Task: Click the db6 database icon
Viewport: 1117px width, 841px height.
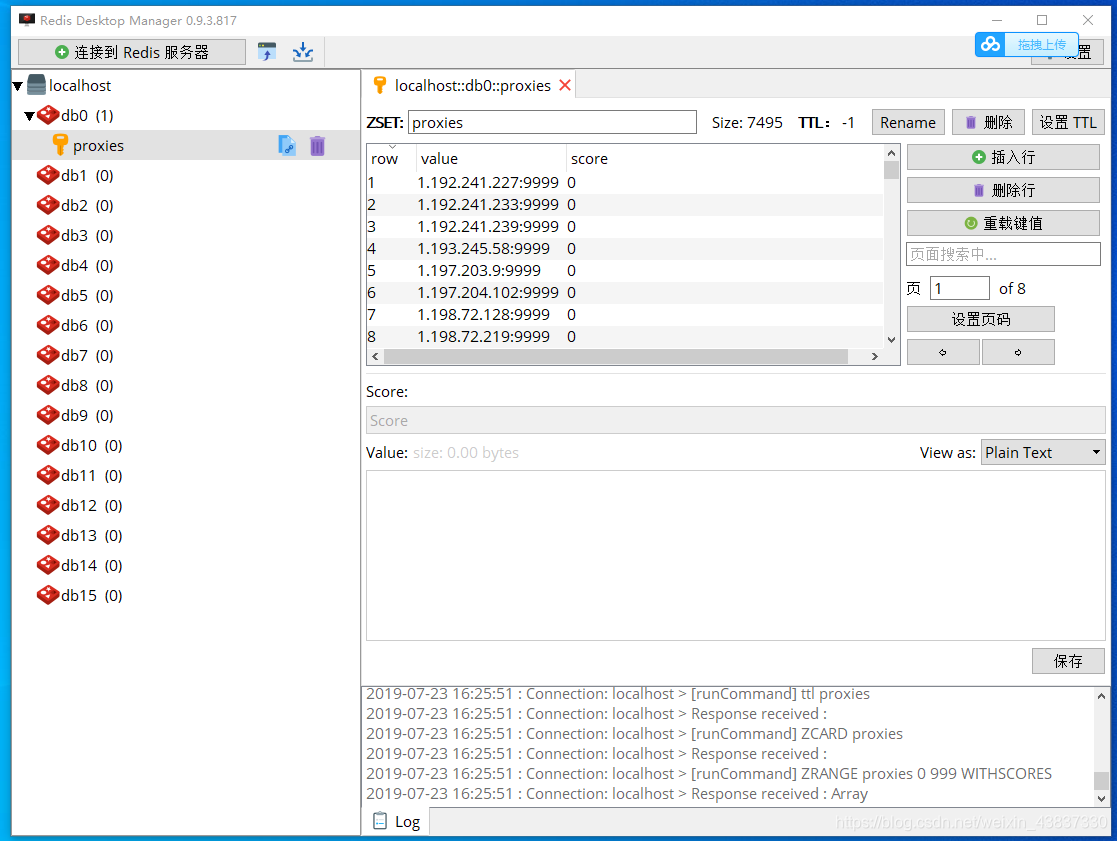Action: coord(48,325)
